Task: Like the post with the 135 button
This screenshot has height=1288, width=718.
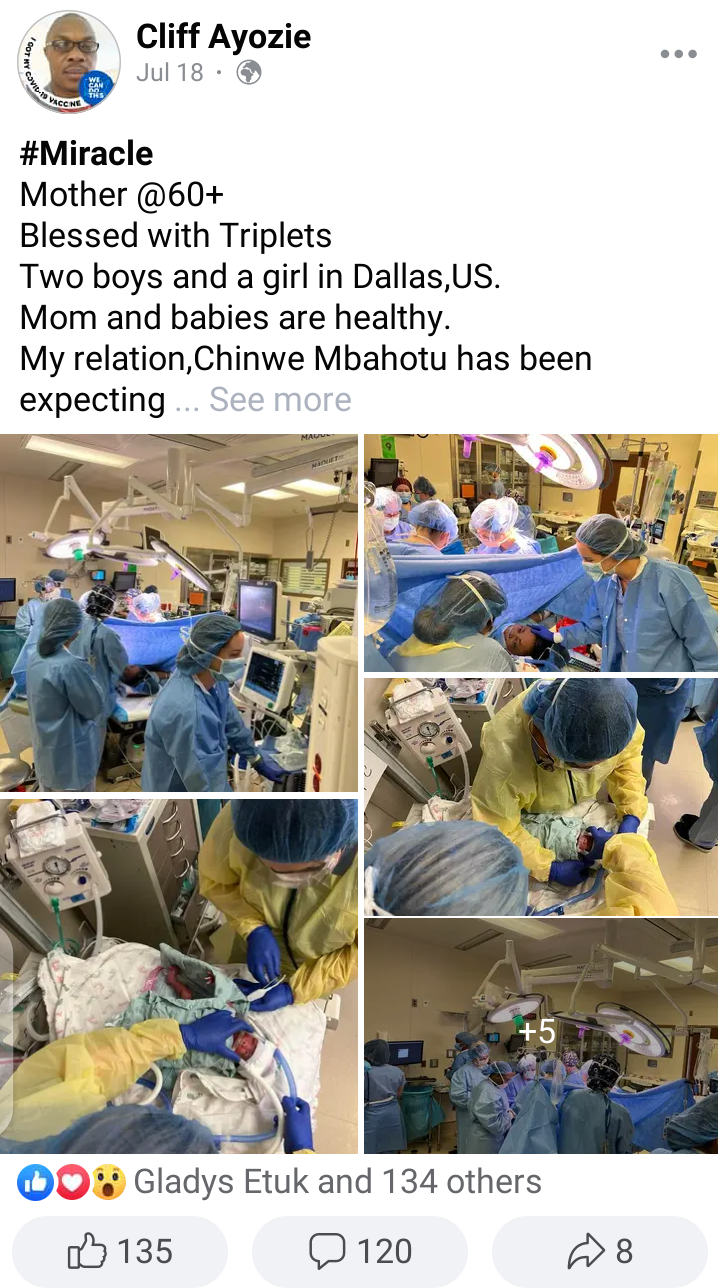Action: click(x=120, y=1251)
